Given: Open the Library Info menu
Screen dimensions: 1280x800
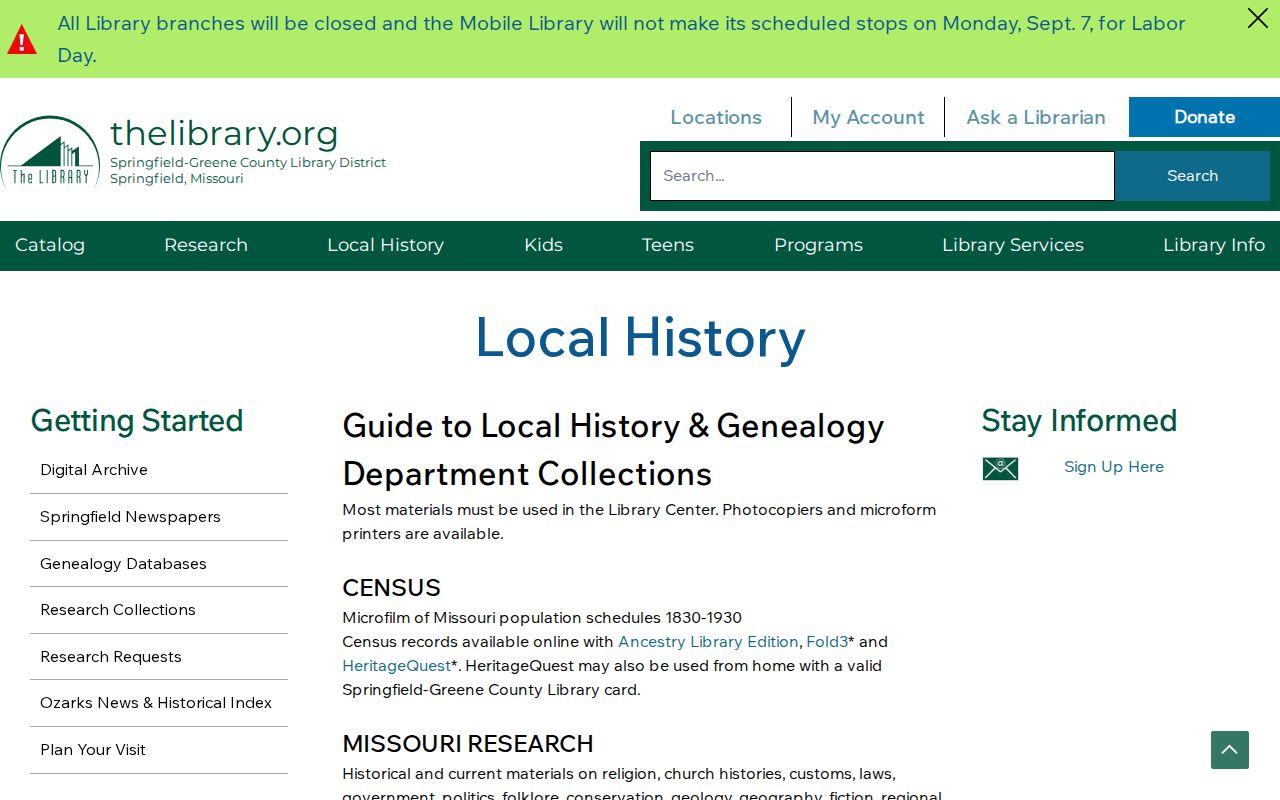Looking at the screenshot, I should [x=1214, y=245].
